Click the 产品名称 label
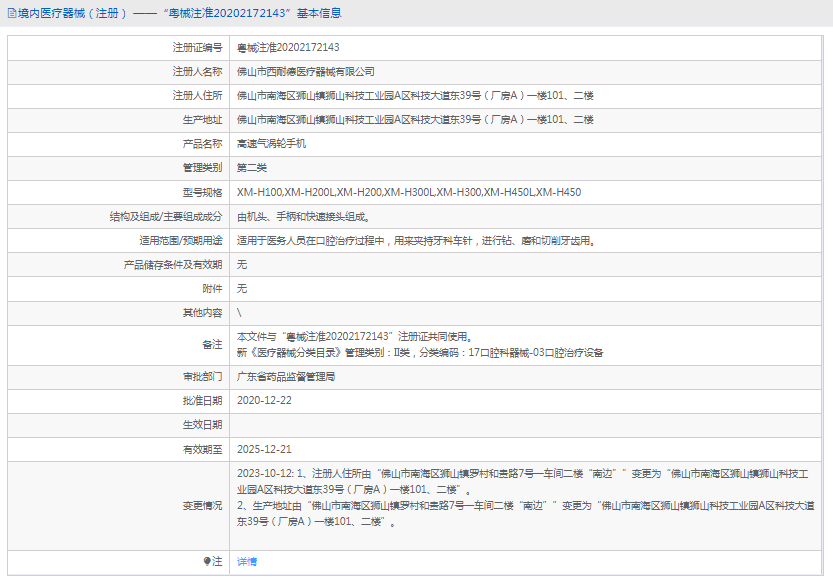 [x=202, y=143]
